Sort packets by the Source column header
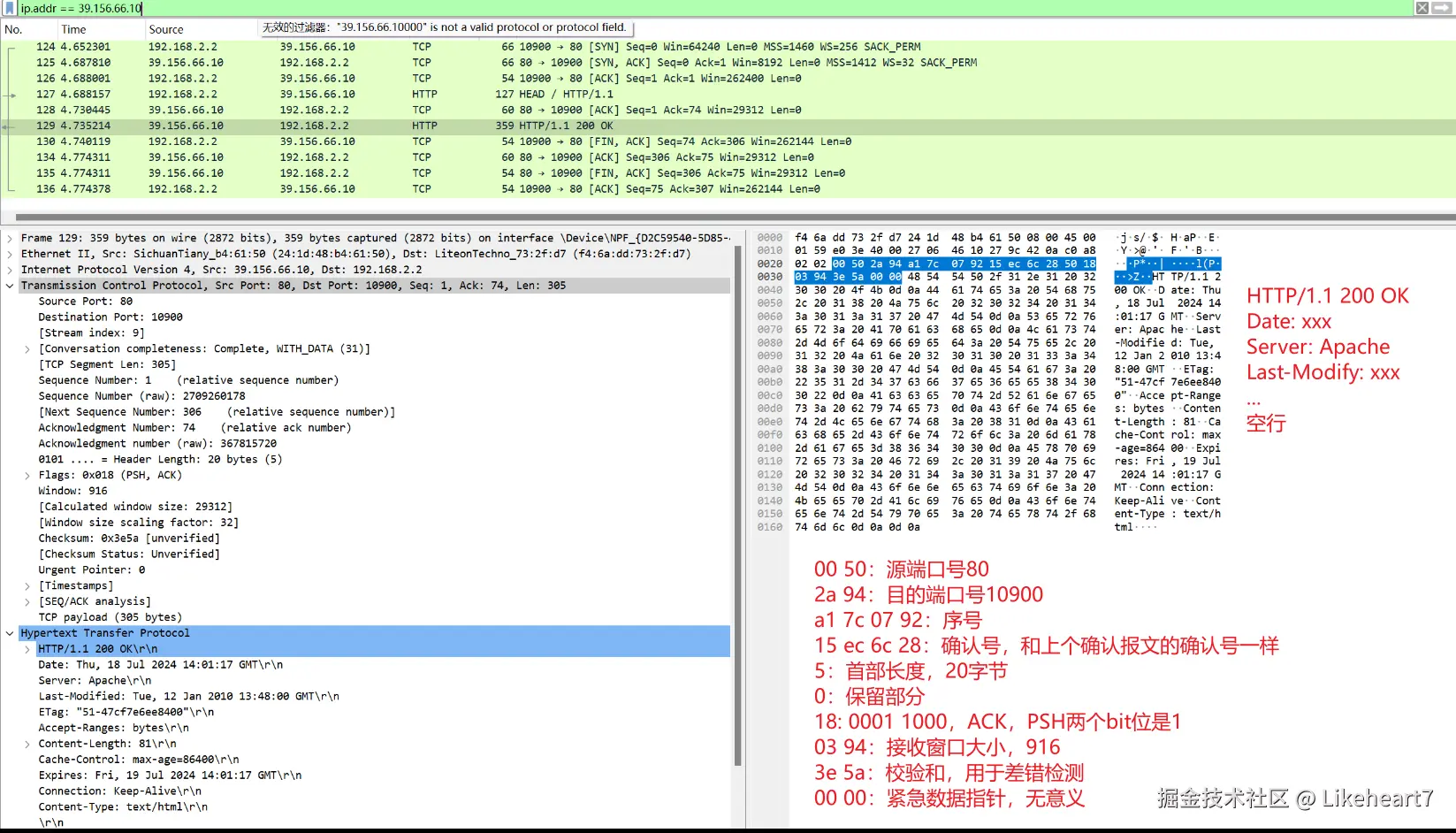The width and height of the screenshot is (1456, 833). tap(166, 29)
